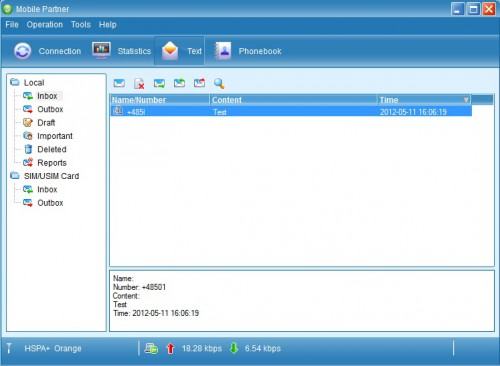Screen dimensions: 500x366
Task: Click the red-arrow envelope toolbar icon
Action: pos(199,83)
